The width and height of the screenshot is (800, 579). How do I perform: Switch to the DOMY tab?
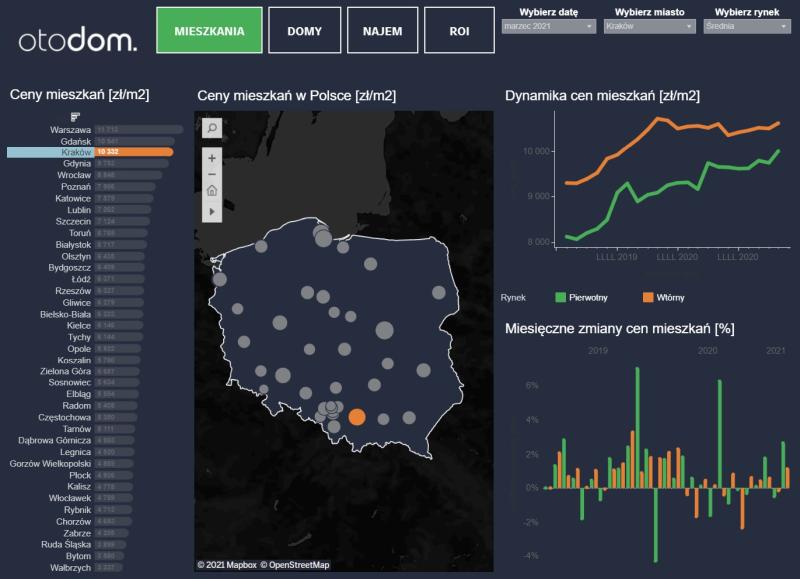(x=304, y=31)
